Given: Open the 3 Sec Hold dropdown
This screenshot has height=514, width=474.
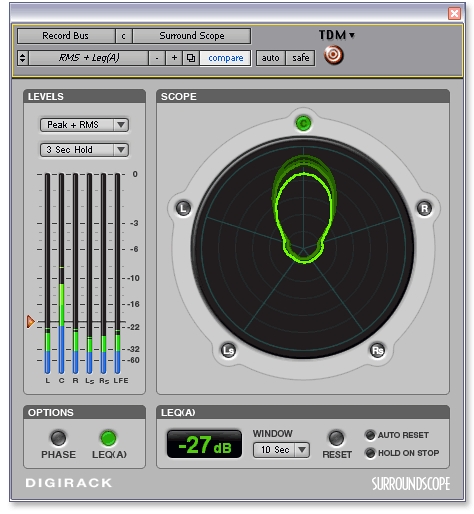Looking at the screenshot, I should coord(84,150).
